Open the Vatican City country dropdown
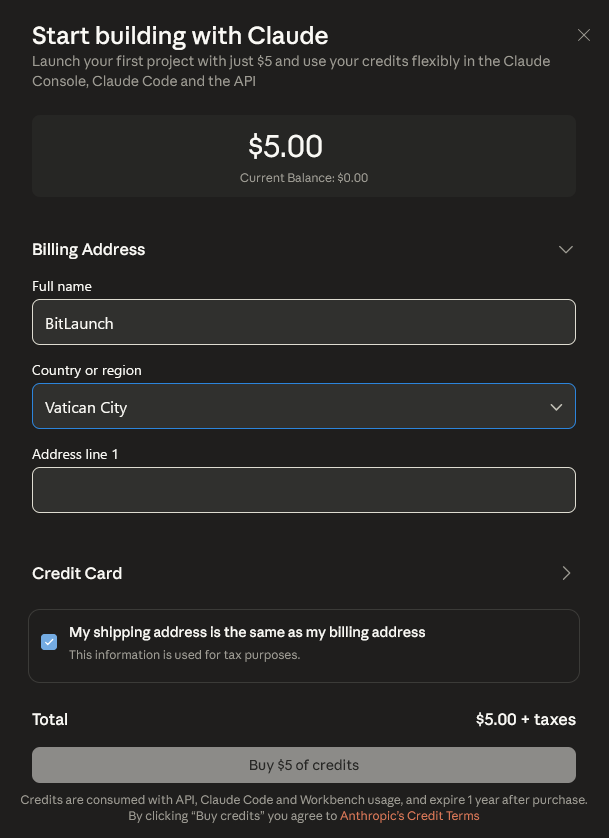 point(304,407)
